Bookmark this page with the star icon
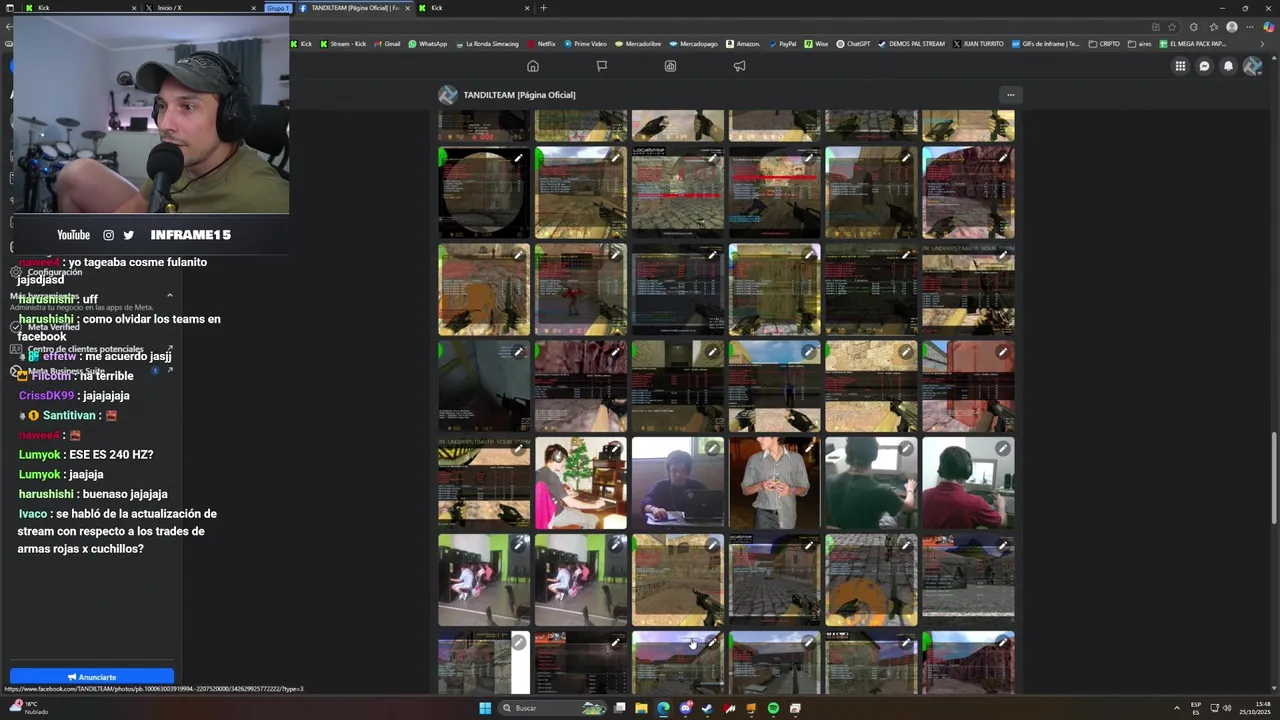This screenshot has height=720, width=1280. [1172, 27]
